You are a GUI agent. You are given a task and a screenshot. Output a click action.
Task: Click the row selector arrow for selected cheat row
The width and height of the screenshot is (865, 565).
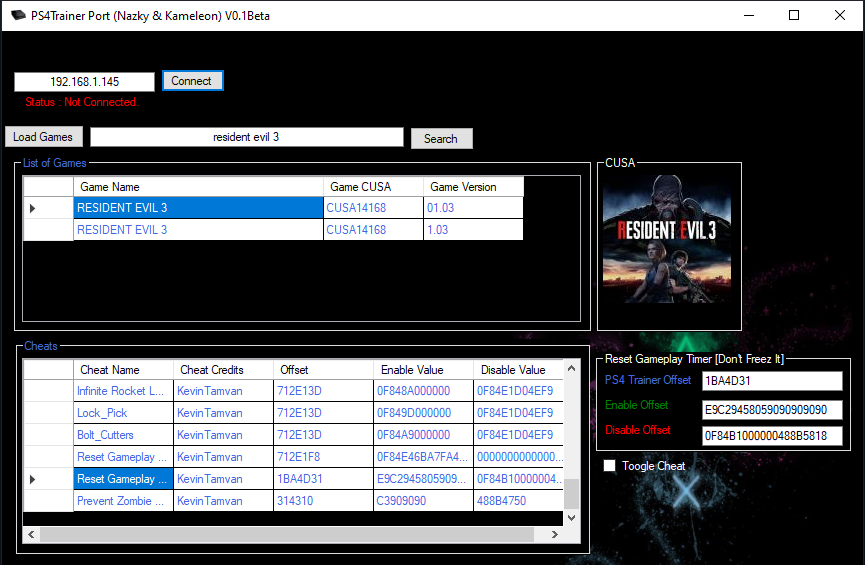click(x=33, y=479)
